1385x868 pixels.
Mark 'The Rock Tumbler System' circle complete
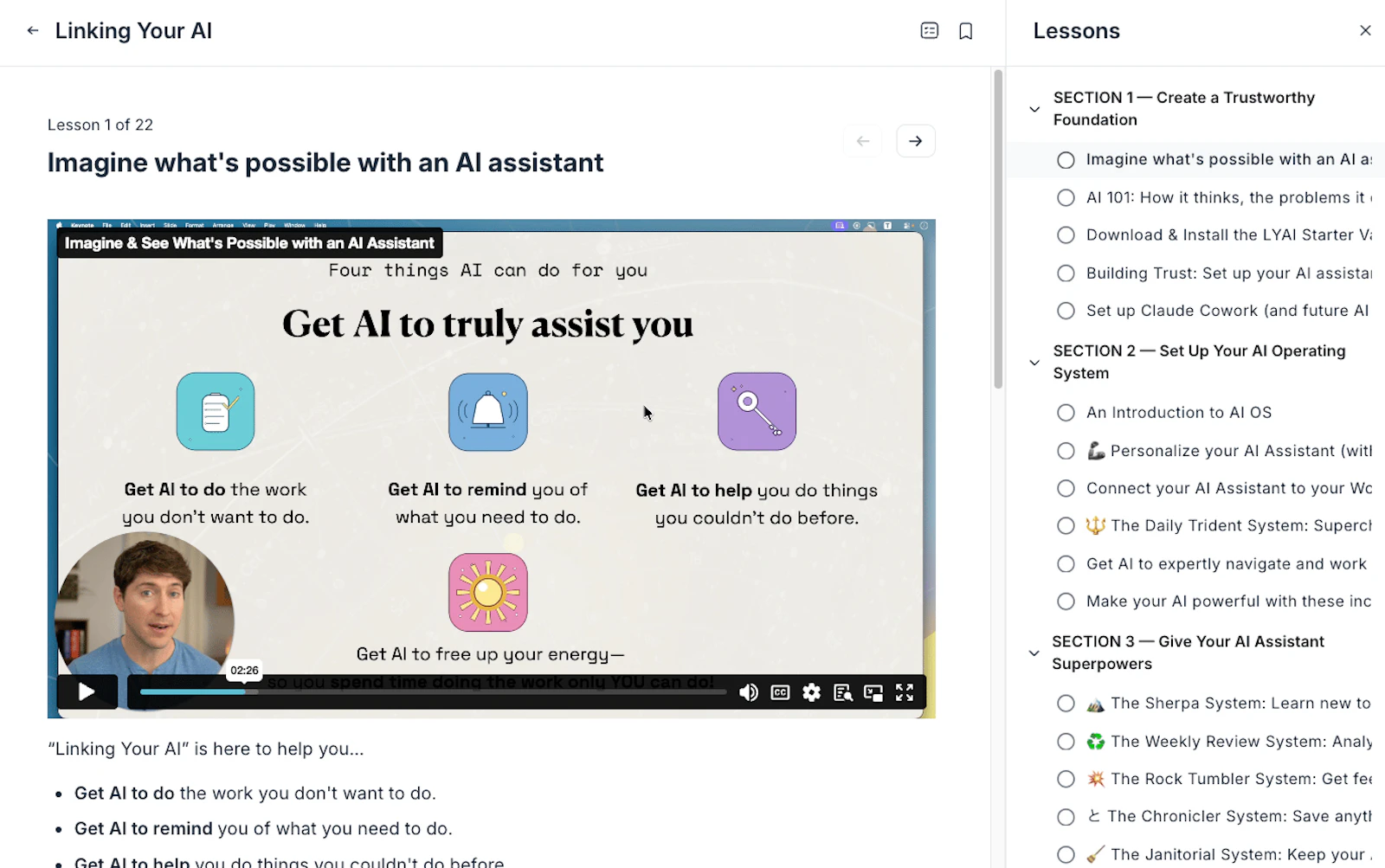(x=1066, y=779)
